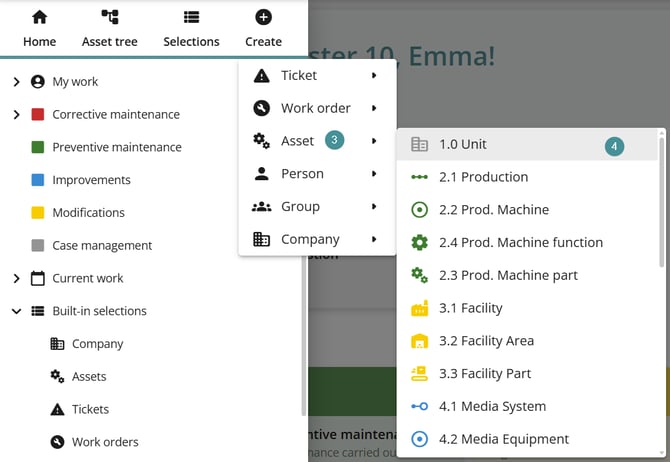Open the Tickets built-in selection
The image size is (670, 462).
click(x=90, y=409)
